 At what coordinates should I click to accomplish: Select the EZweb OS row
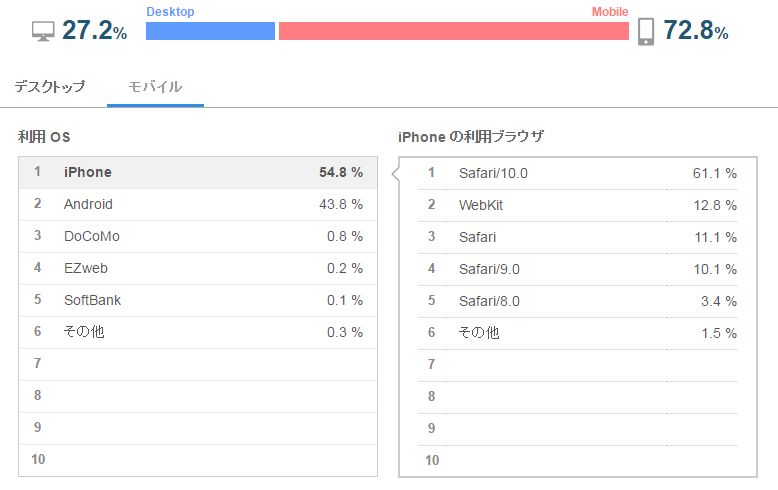pyautogui.click(x=198, y=268)
